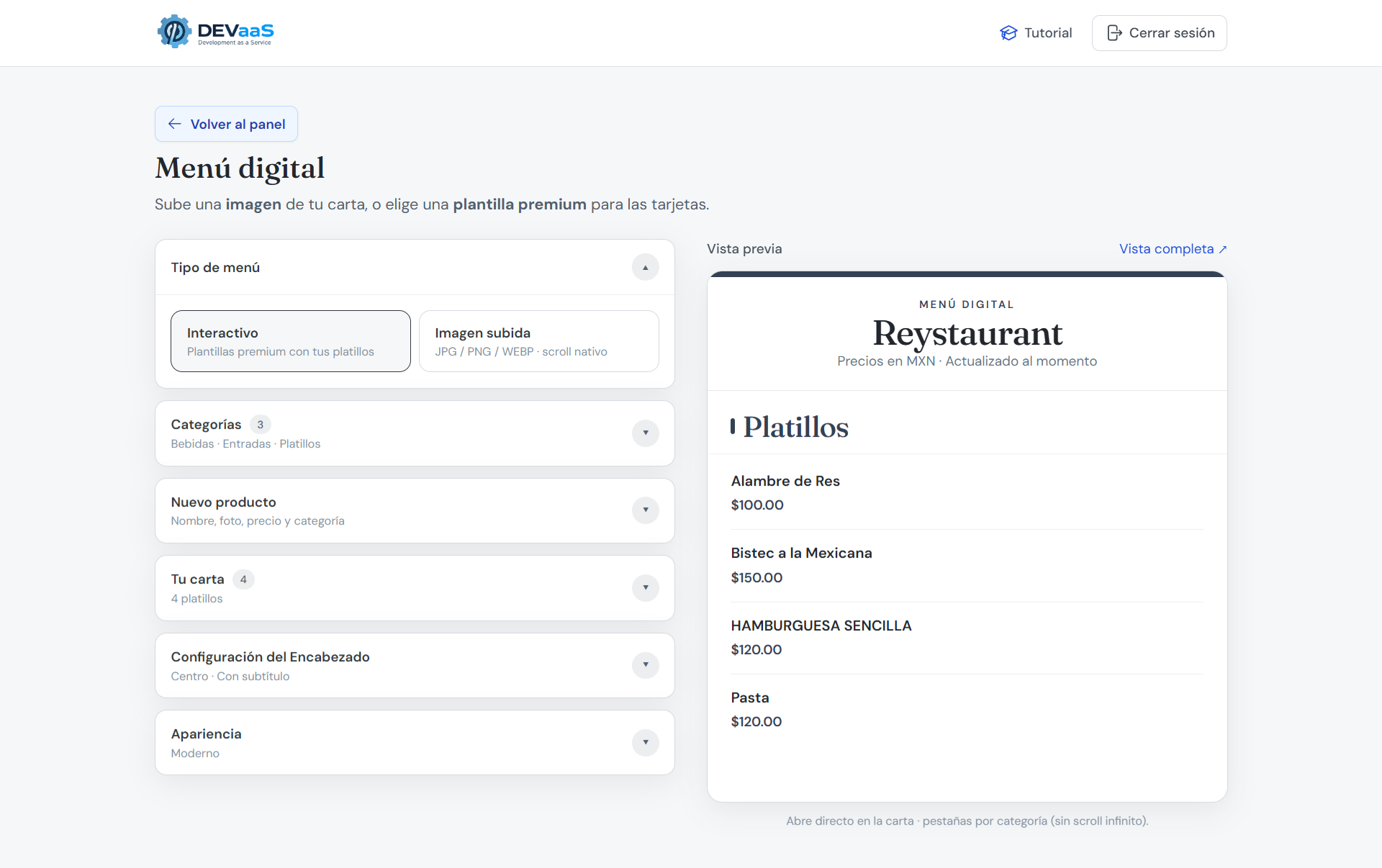Open the Vista completa link
1382x868 pixels.
click(1173, 249)
